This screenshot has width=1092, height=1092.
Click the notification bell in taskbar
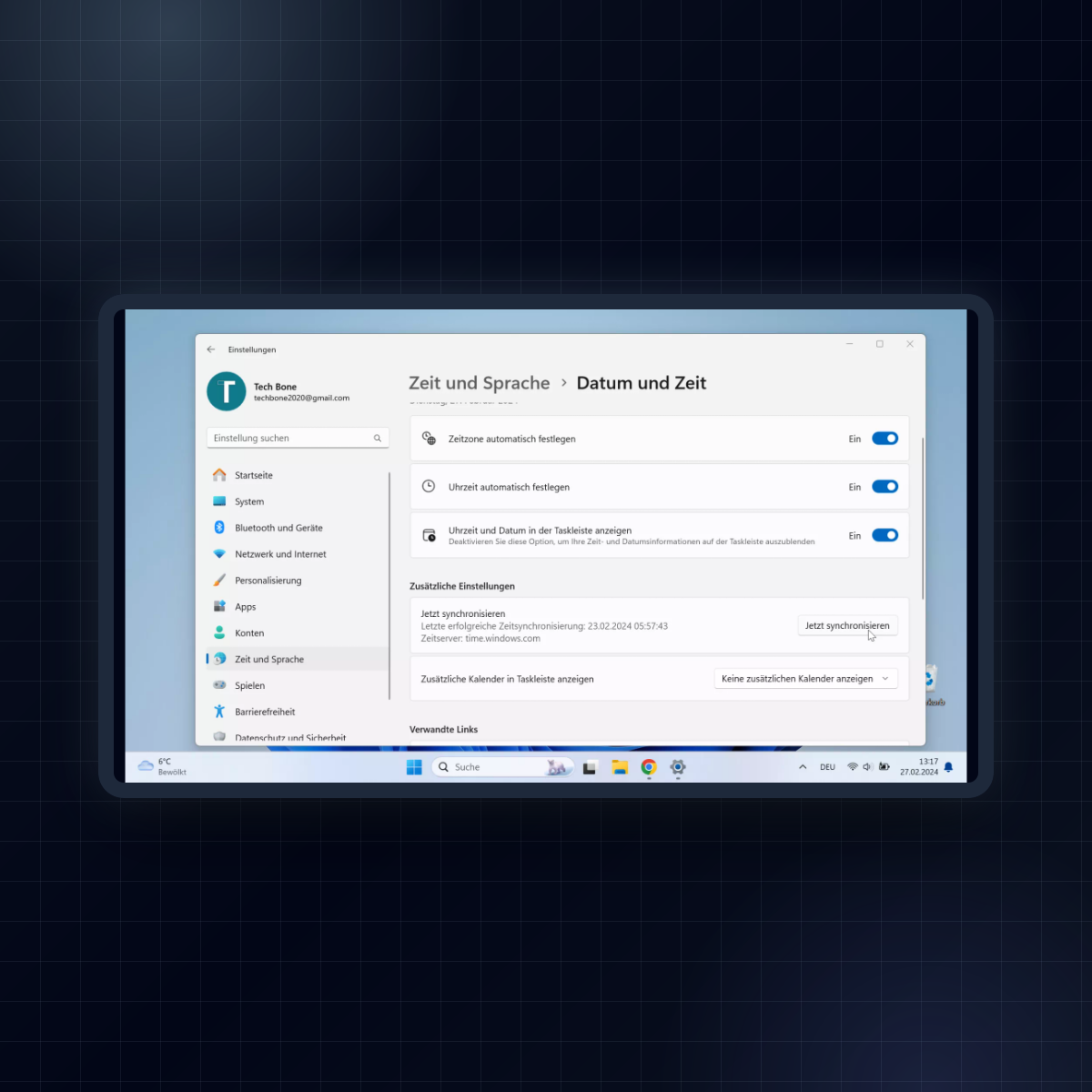point(948,767)
